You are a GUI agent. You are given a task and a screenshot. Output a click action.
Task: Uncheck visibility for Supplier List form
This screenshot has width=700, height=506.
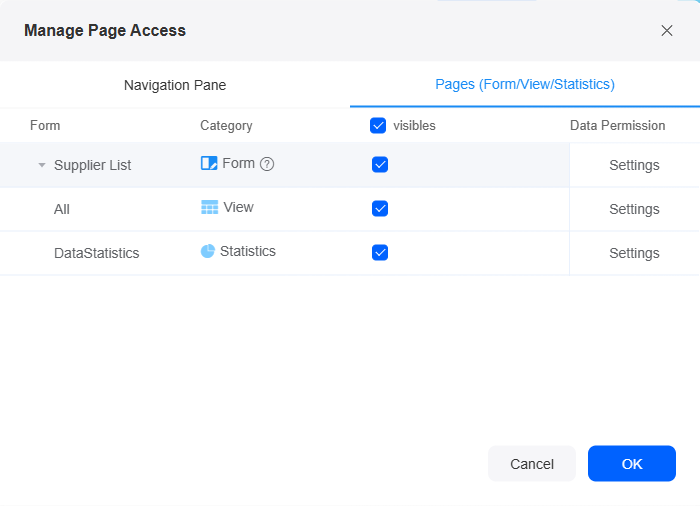380,164
